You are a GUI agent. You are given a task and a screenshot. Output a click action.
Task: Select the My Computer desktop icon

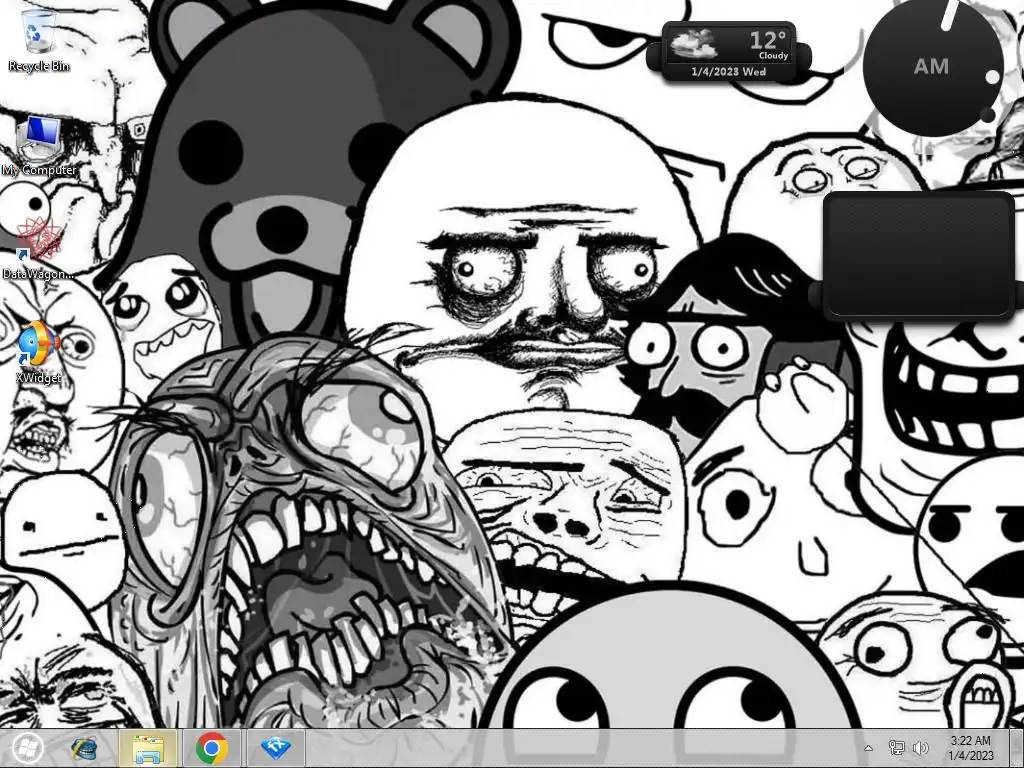[x=39, y=146]
